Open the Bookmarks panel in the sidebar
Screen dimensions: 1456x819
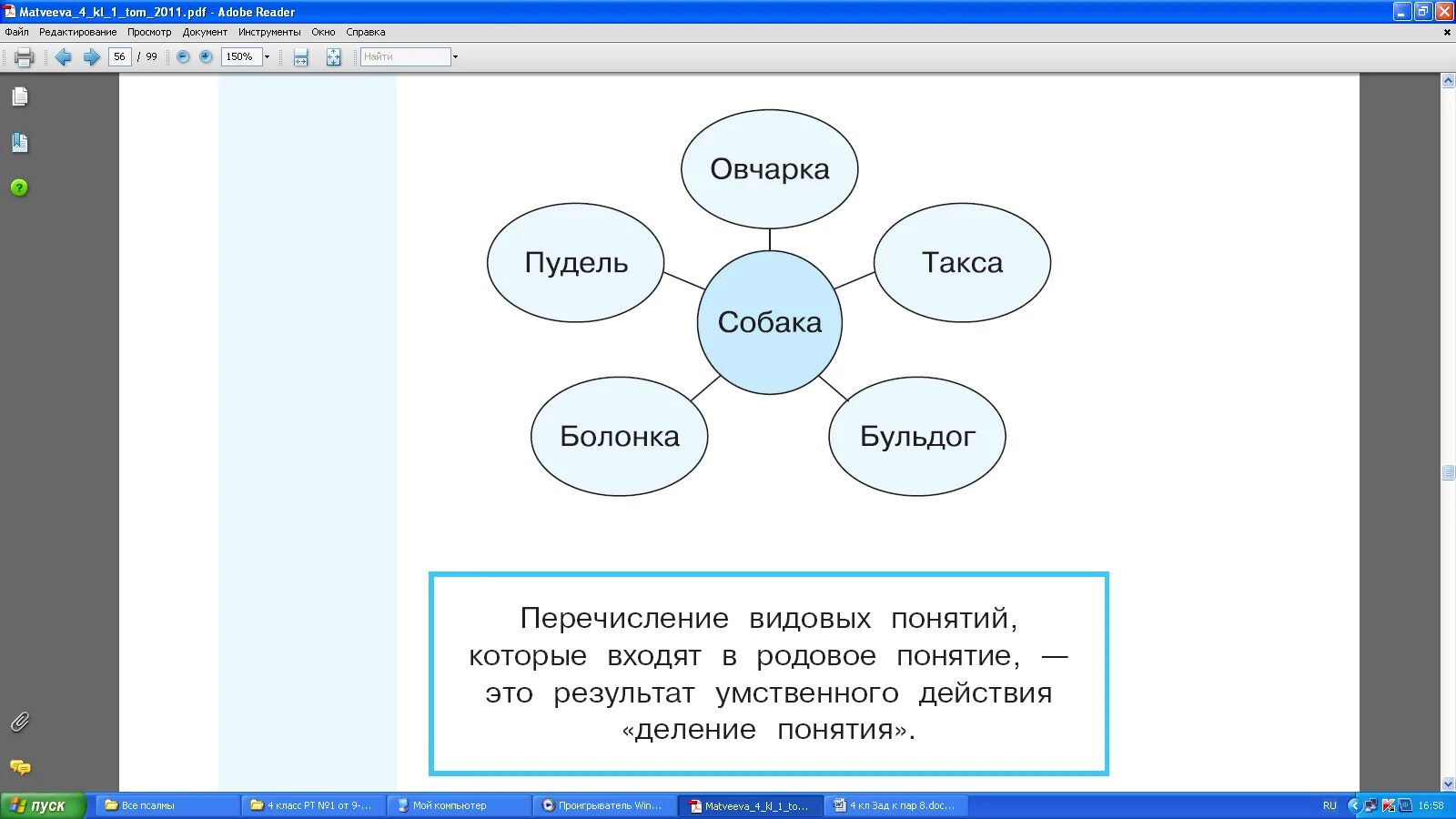point(20,142)
